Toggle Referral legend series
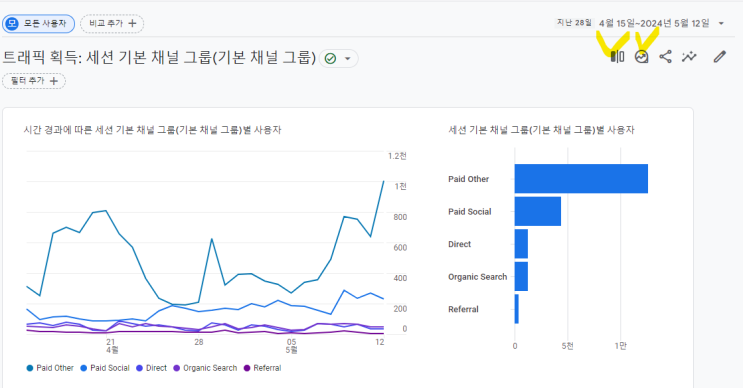Viewport: 743px width, 388px height. click(x=262, y=368)
